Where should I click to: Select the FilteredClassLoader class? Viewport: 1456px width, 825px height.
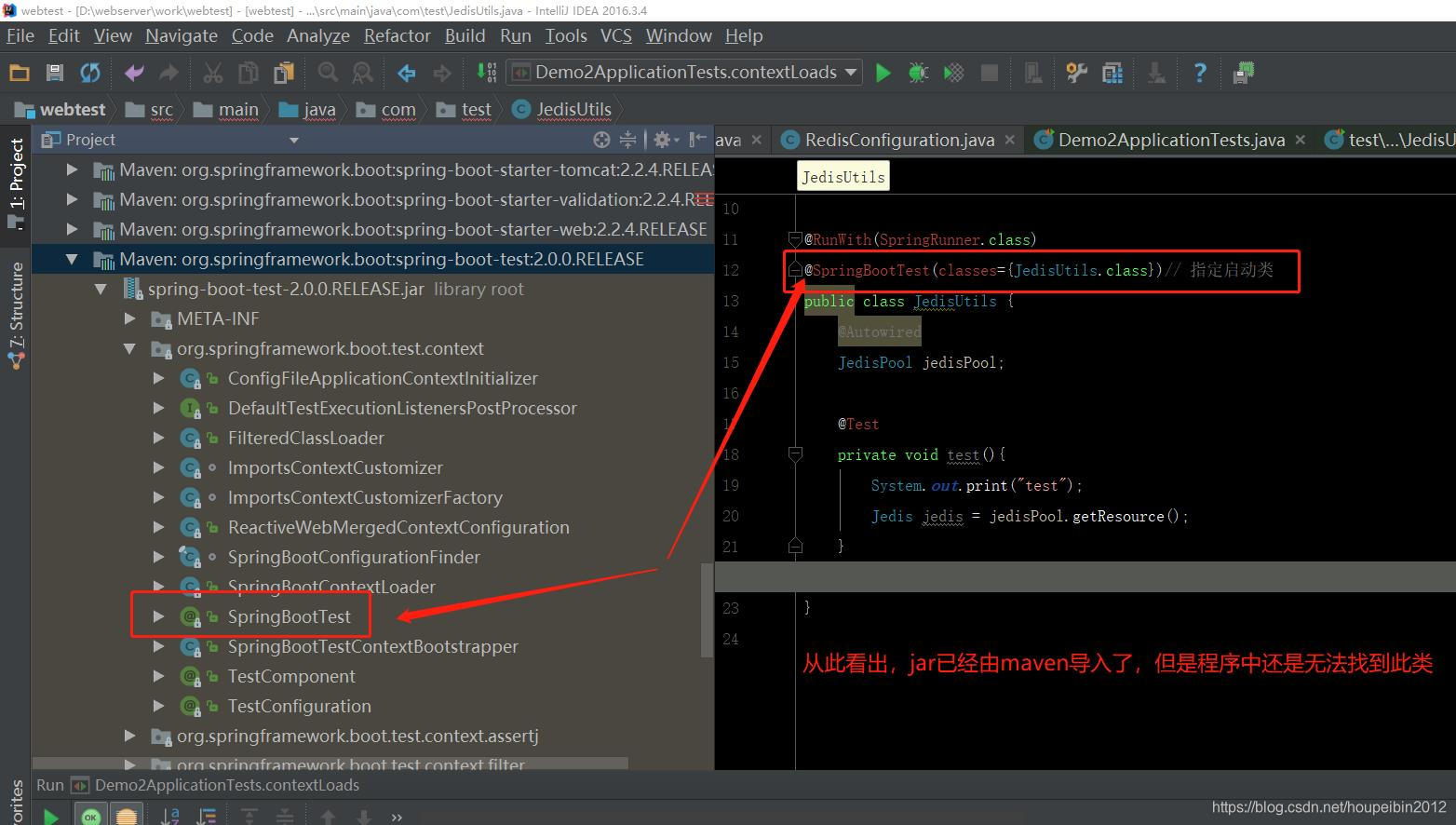pos(305,438)
